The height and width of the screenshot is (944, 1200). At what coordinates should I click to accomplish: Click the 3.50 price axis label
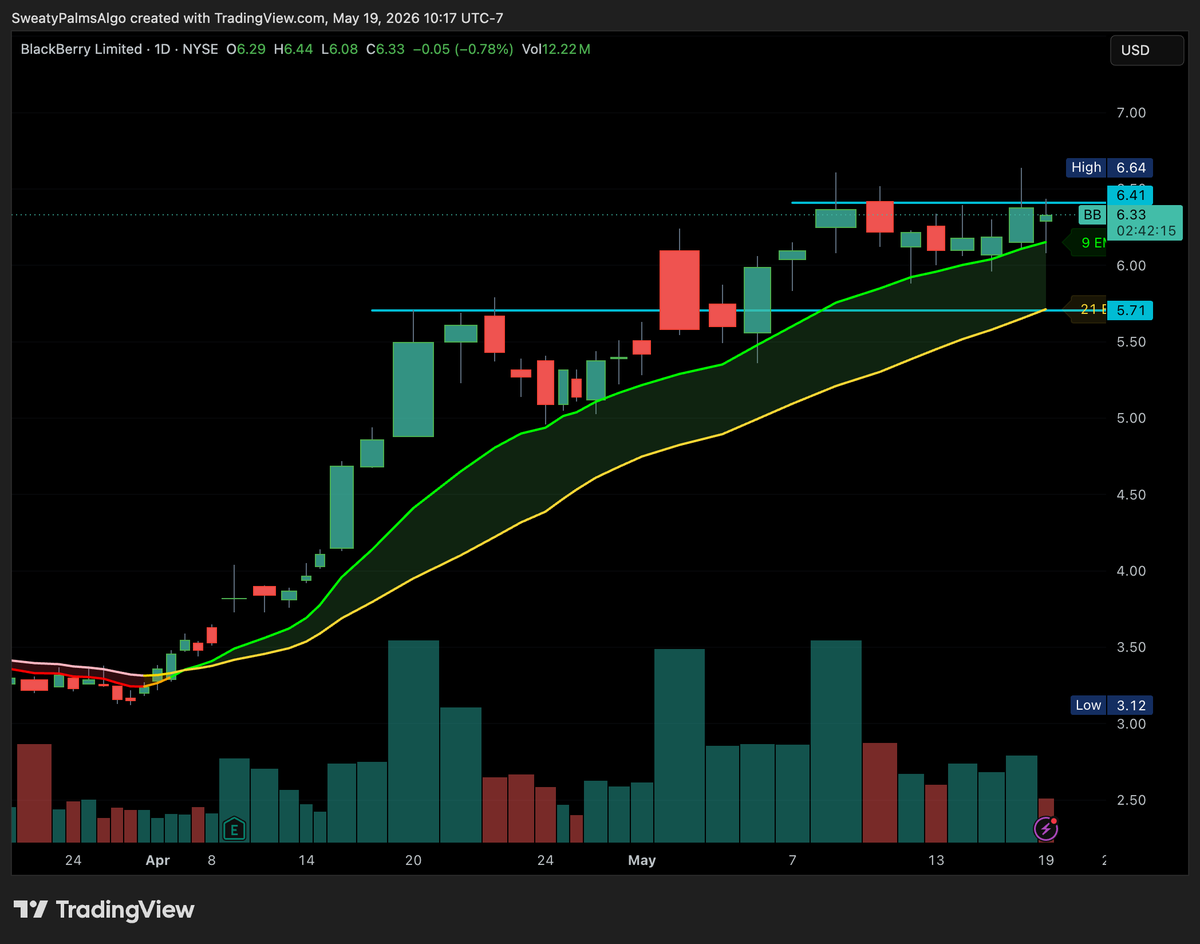click(x=1131, y=648)
